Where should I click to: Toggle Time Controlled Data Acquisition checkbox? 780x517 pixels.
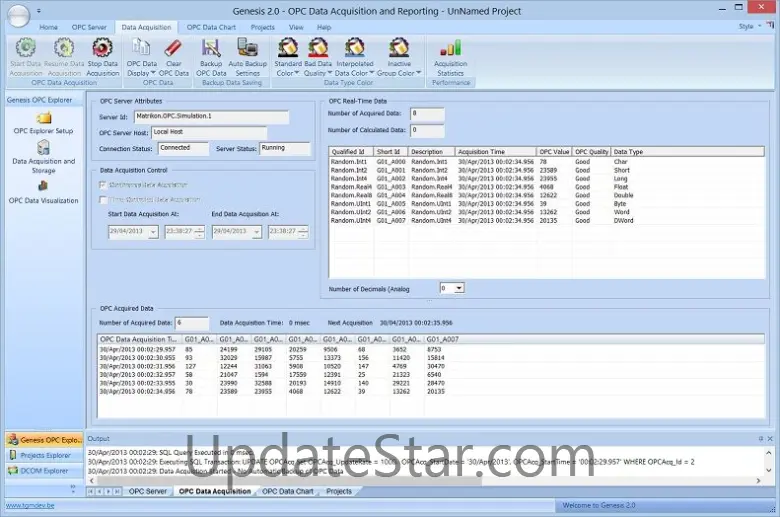pos(103,200)
